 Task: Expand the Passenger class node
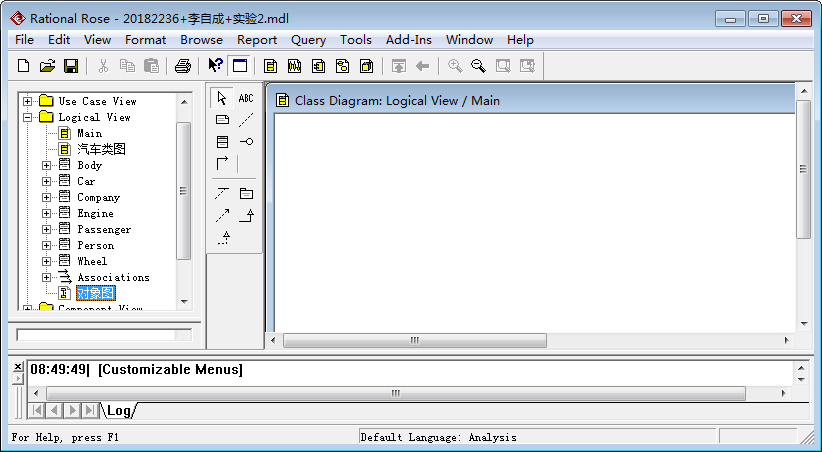point(47,230)
